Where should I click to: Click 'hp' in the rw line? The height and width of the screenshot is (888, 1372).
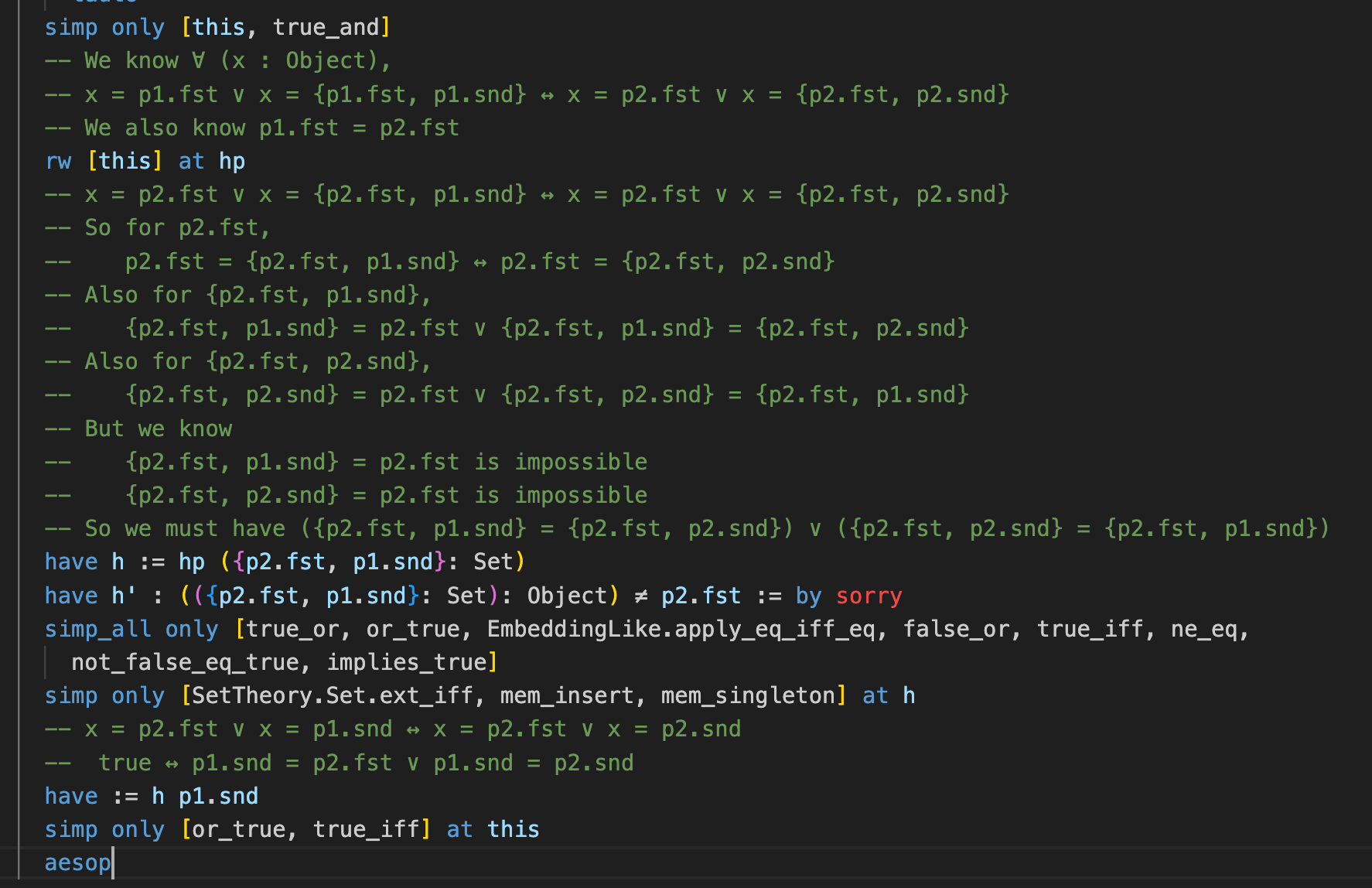[231, 161]
